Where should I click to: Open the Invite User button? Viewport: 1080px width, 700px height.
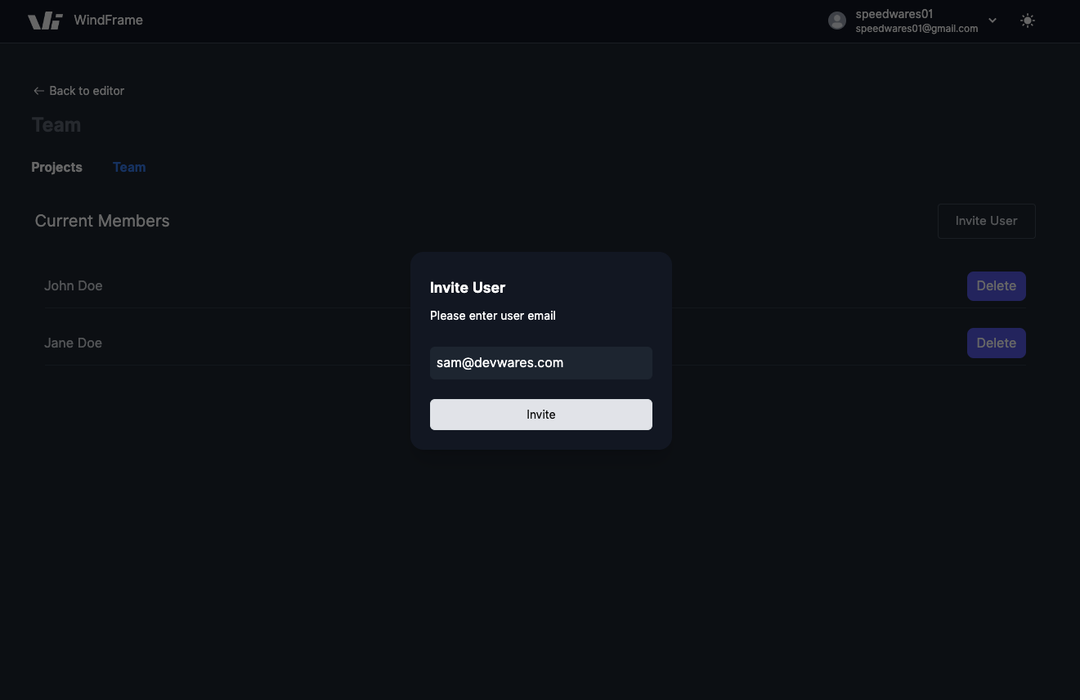[x=986, y=221]
